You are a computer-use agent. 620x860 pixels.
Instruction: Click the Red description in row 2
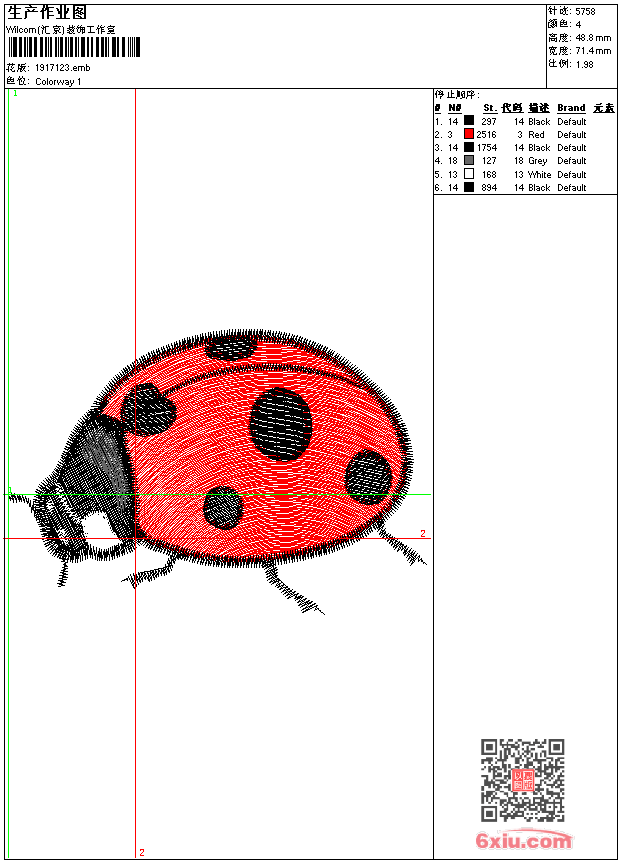(536, 135)
